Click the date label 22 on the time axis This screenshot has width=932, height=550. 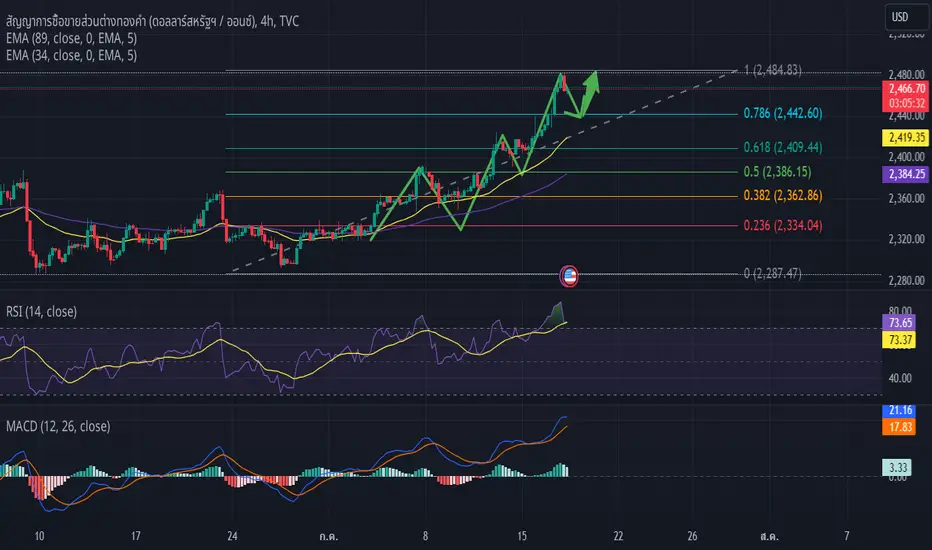pyautogui.click(x=618, y=536)
